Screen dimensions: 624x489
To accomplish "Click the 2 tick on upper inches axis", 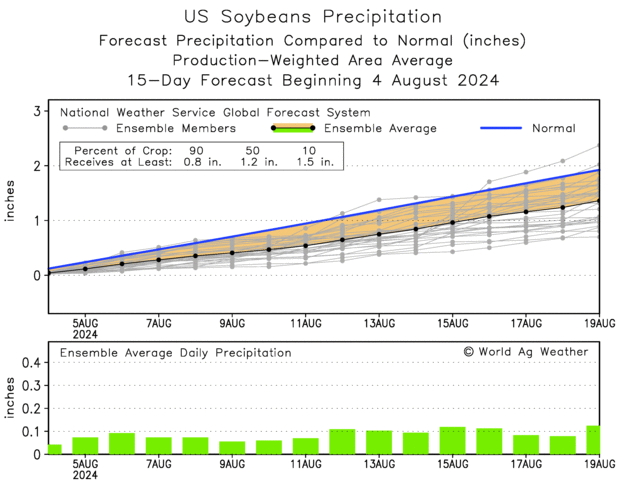I will (x=37, y=166).
